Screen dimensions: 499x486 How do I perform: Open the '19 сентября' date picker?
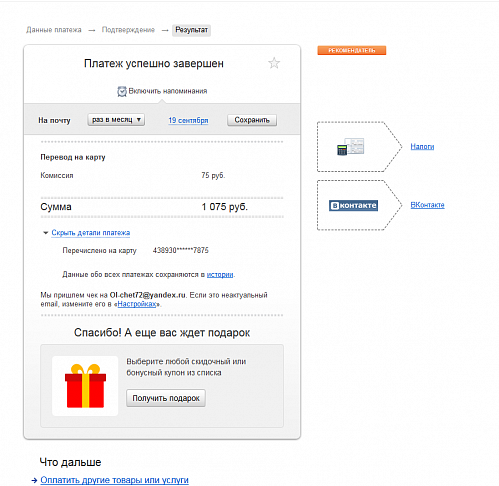[x=188, y=120]
